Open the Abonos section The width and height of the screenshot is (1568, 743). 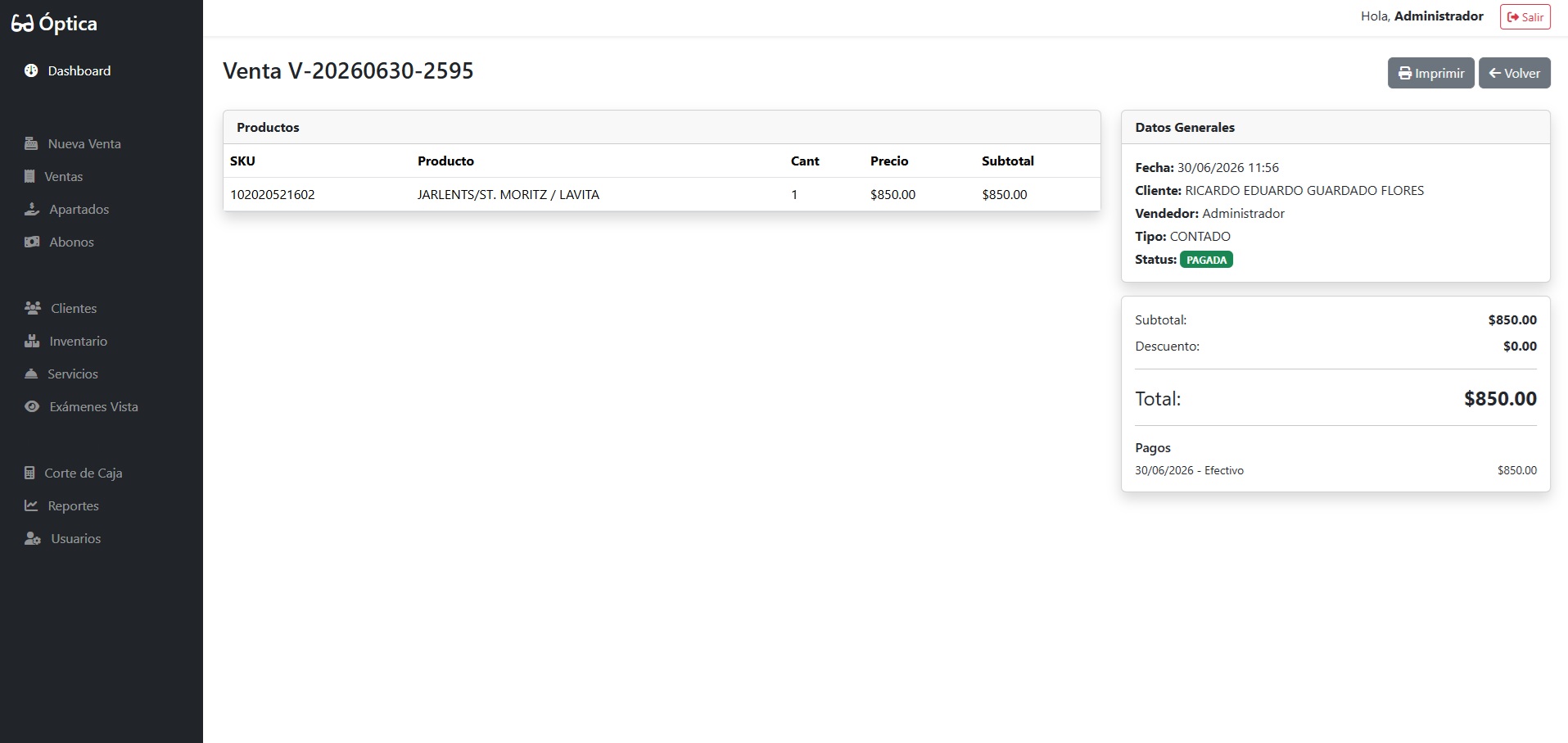(x=102, y=242)
